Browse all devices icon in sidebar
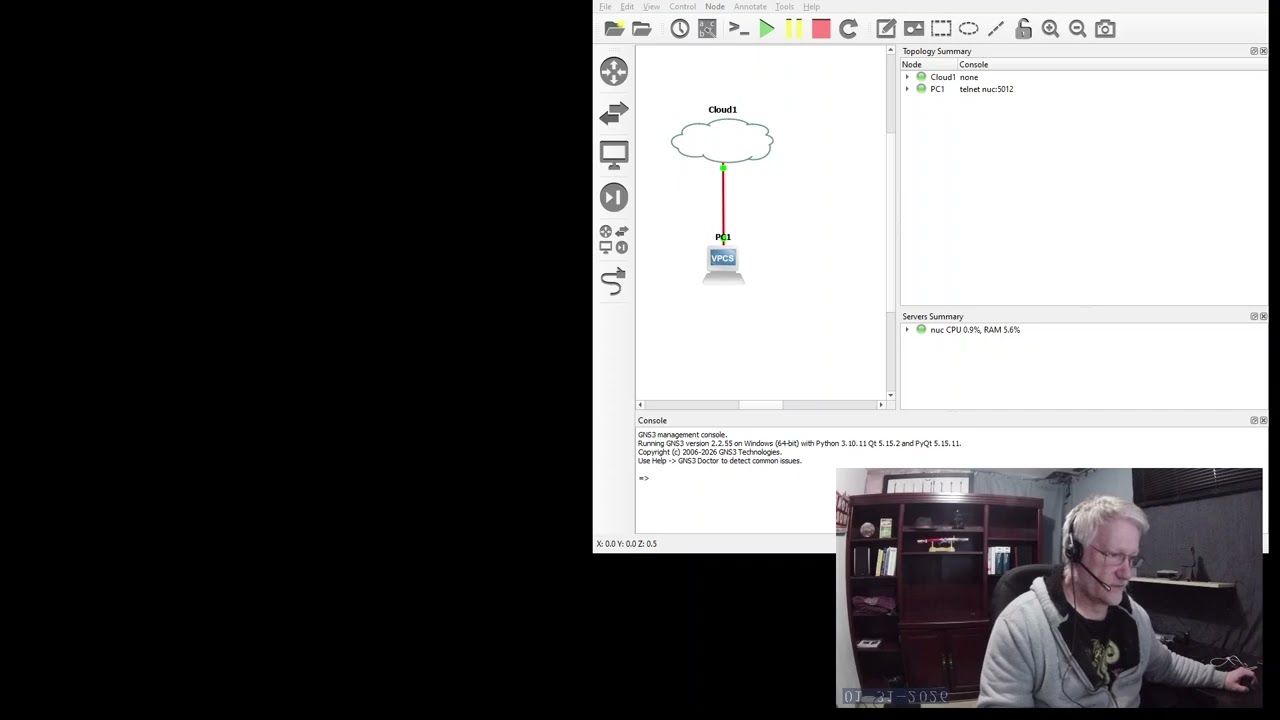 click(614, 239)
